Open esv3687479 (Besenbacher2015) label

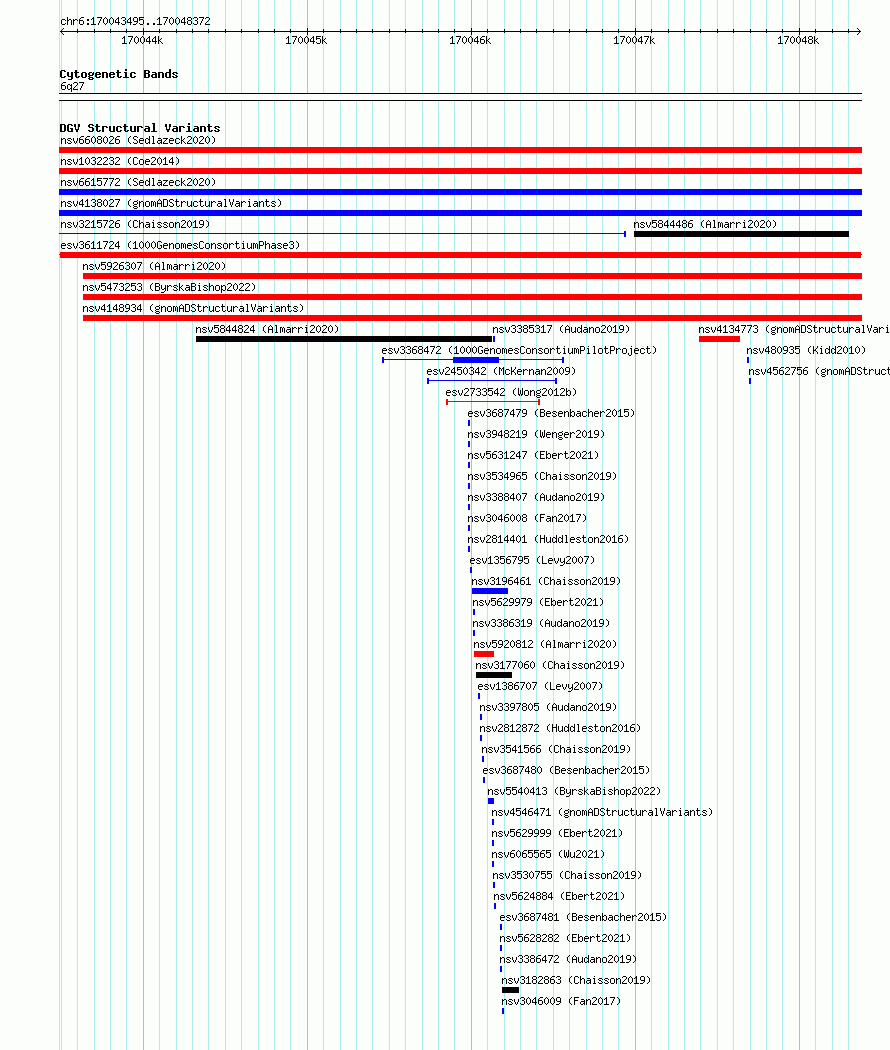(551, 413)
